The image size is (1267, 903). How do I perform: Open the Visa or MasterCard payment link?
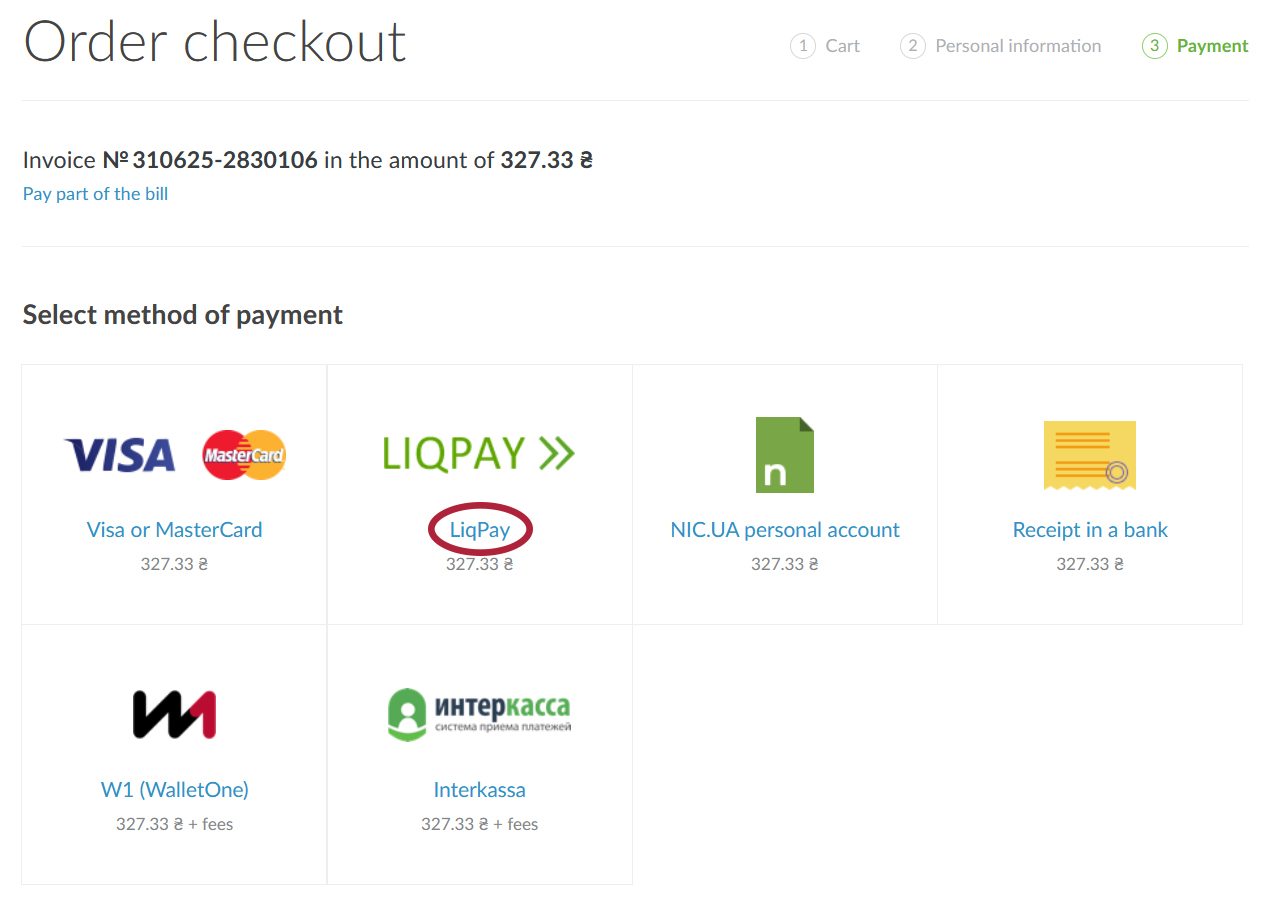tap(174, 530)
